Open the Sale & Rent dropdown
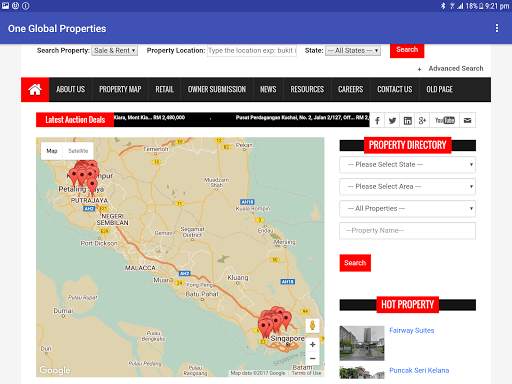The width and height of the screenshot is (512, 384). 114,51
